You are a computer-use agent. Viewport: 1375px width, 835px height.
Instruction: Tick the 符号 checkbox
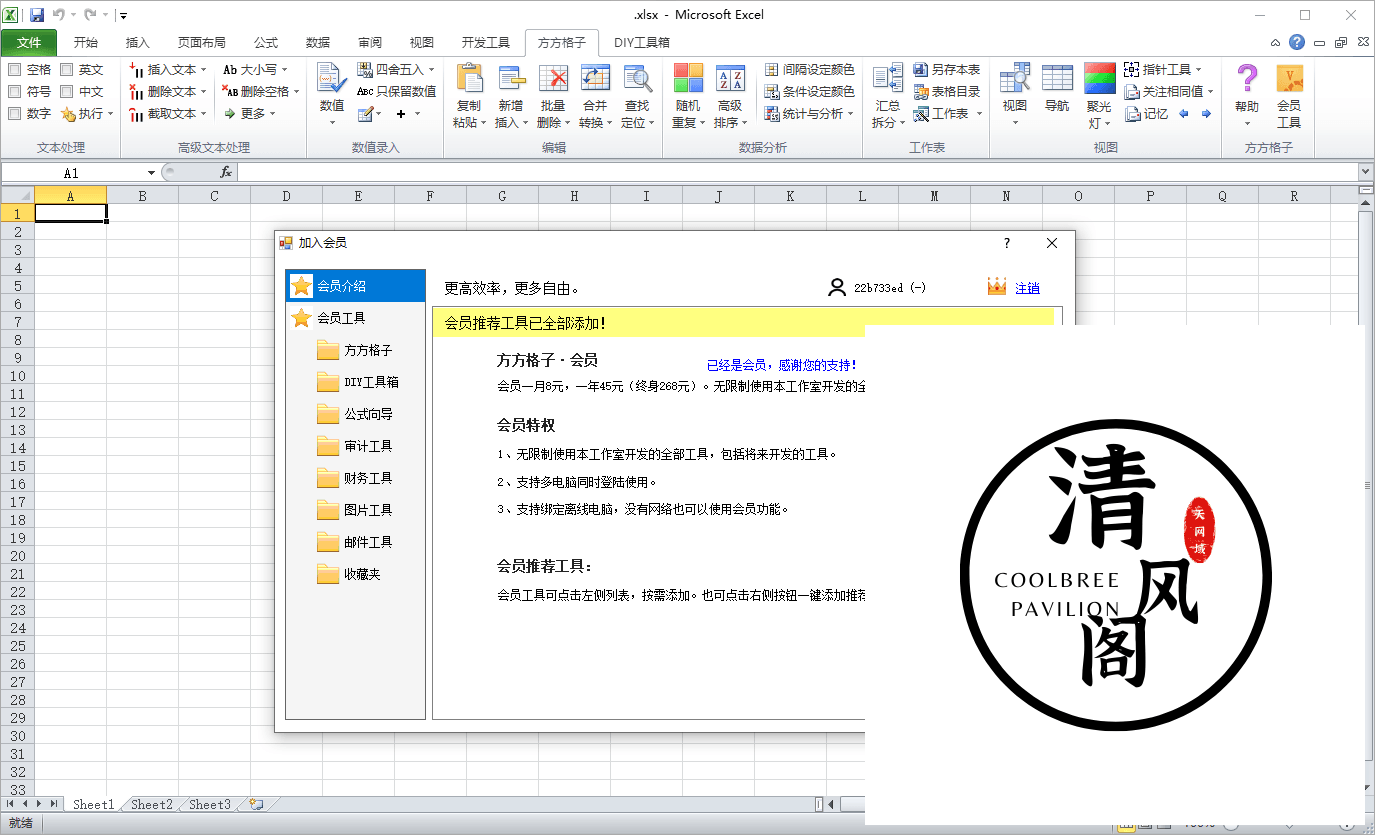tap(14, 91)
